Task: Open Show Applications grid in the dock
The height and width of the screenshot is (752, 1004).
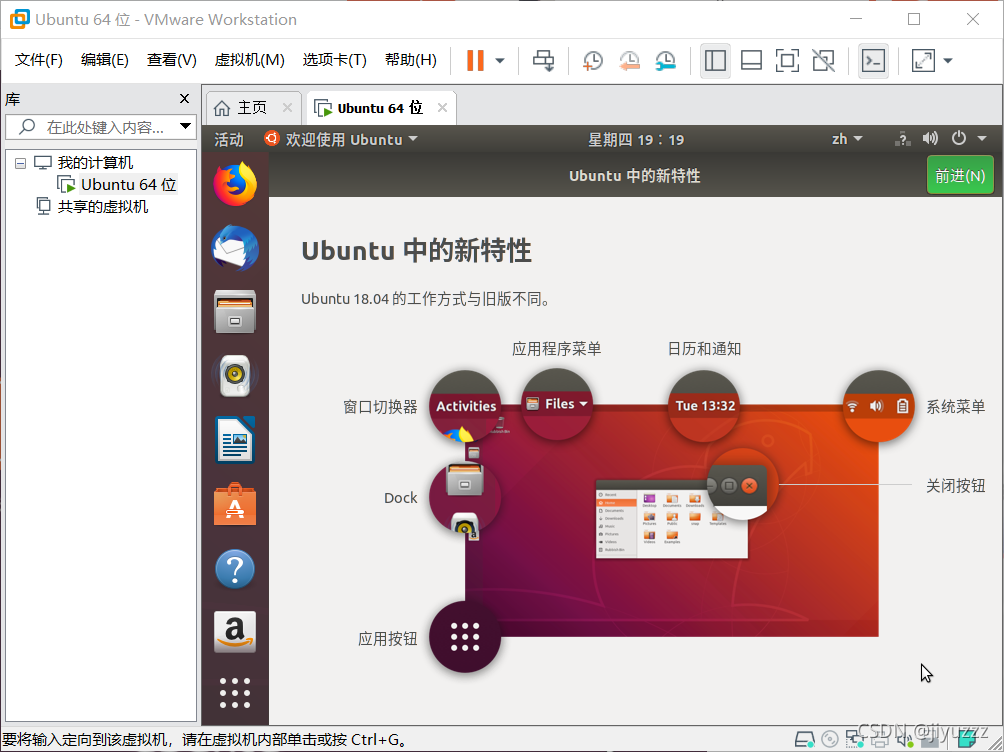Action: pos(234,693)
